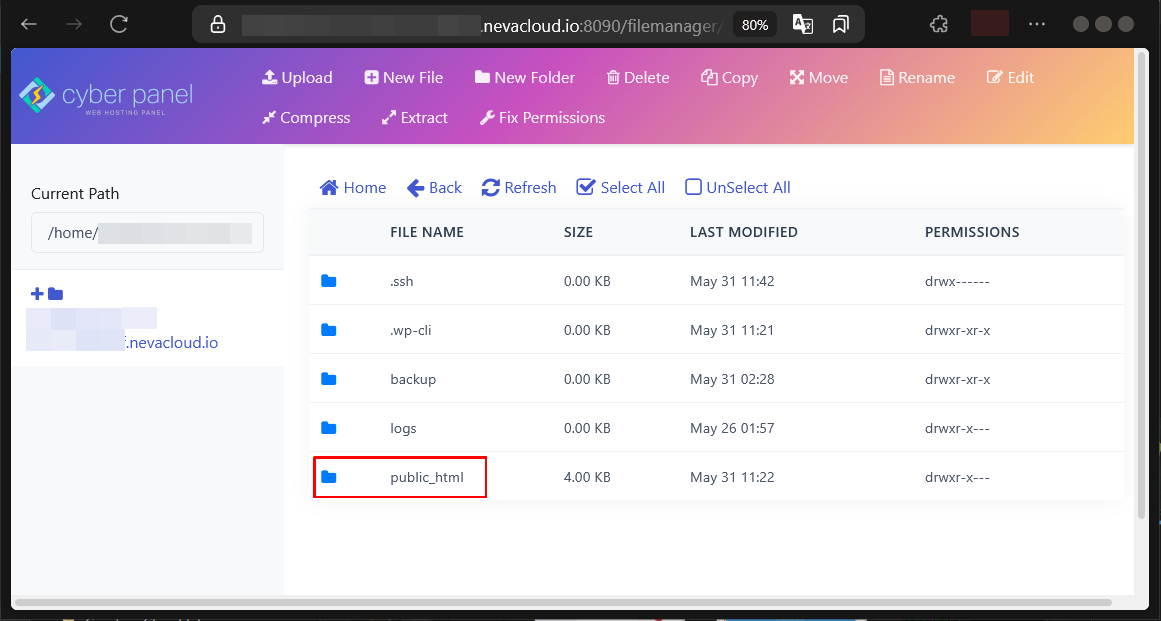Click May 31 11:42 date cell
The height and width of the screenshot is (621, 1161).
pos(732,281)
